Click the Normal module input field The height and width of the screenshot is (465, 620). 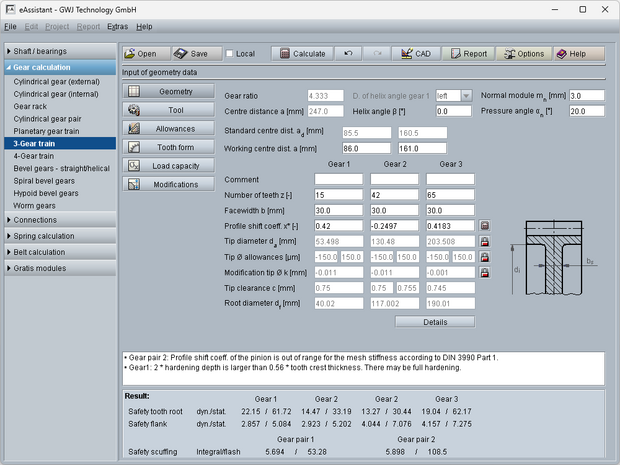pos(588,95)
